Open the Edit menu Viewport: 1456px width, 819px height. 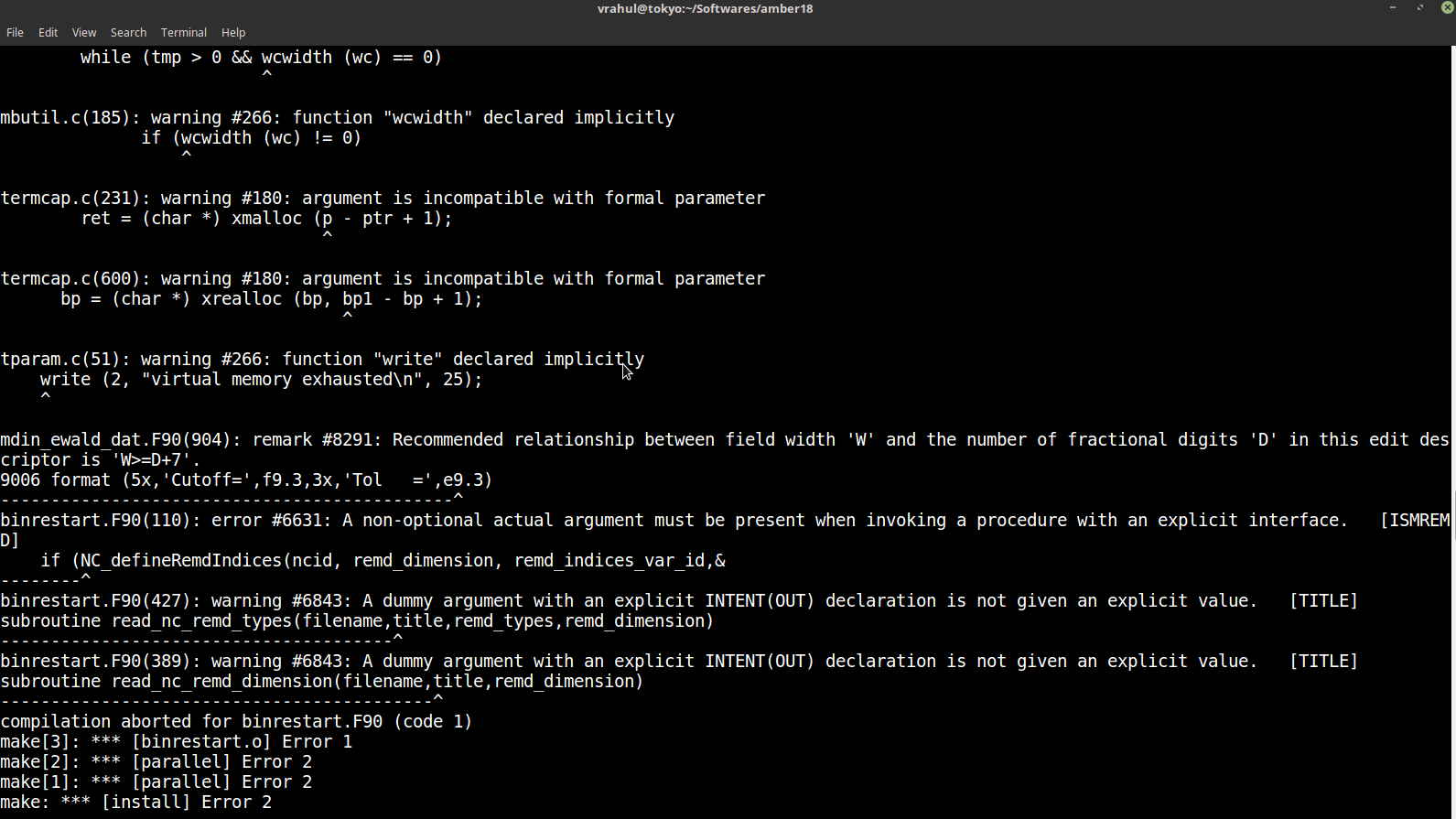pyautogui.click(x=48, y=32)
